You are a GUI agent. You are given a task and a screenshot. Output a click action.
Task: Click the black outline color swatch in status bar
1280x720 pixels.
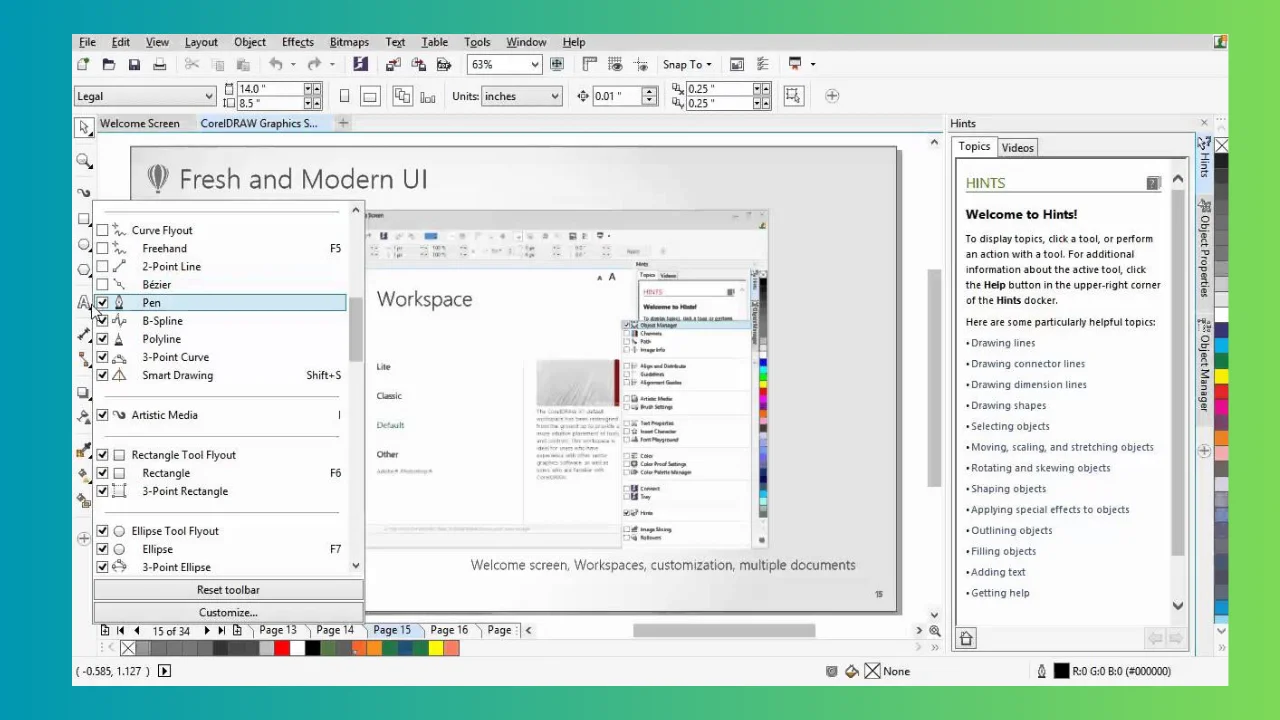coord(1061,671)
